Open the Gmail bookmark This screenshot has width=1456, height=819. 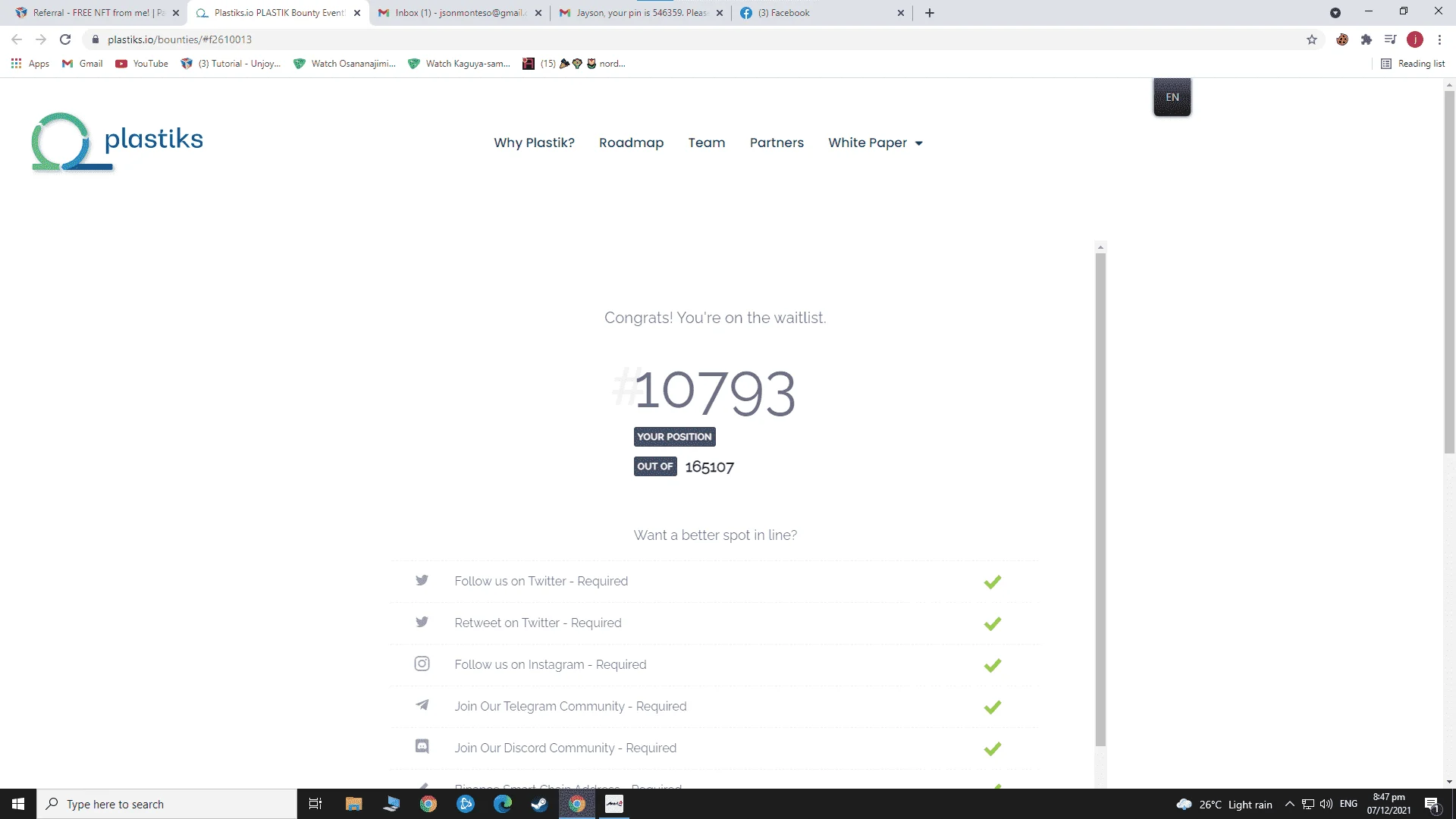(83, 64)
